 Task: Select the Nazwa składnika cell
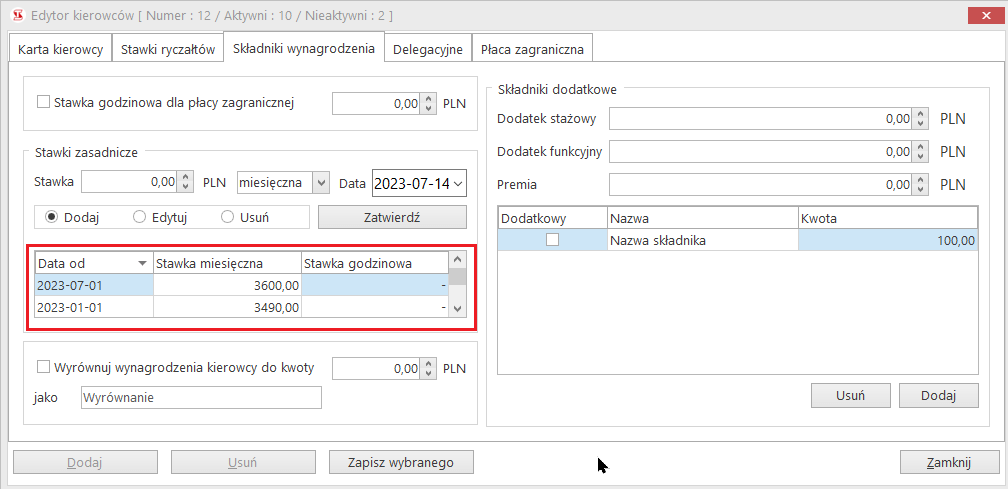[703, 241]
